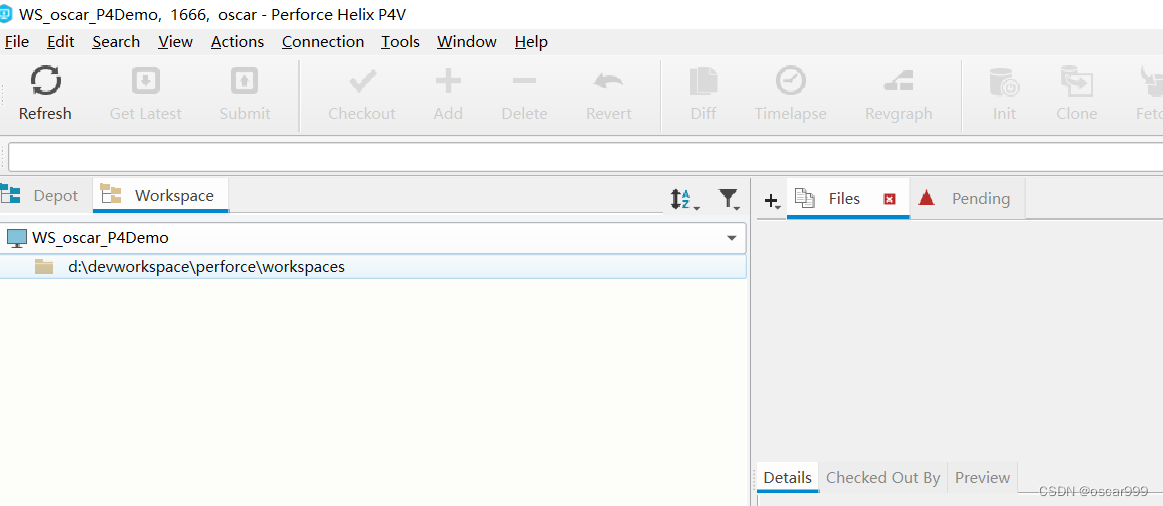Click the Delete minus toolbar icon

(524, 80)
